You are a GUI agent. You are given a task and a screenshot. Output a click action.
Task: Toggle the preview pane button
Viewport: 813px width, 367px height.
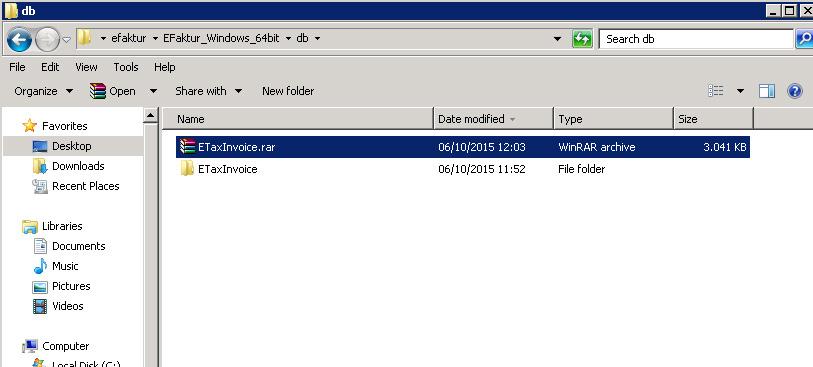coord(767,91)
